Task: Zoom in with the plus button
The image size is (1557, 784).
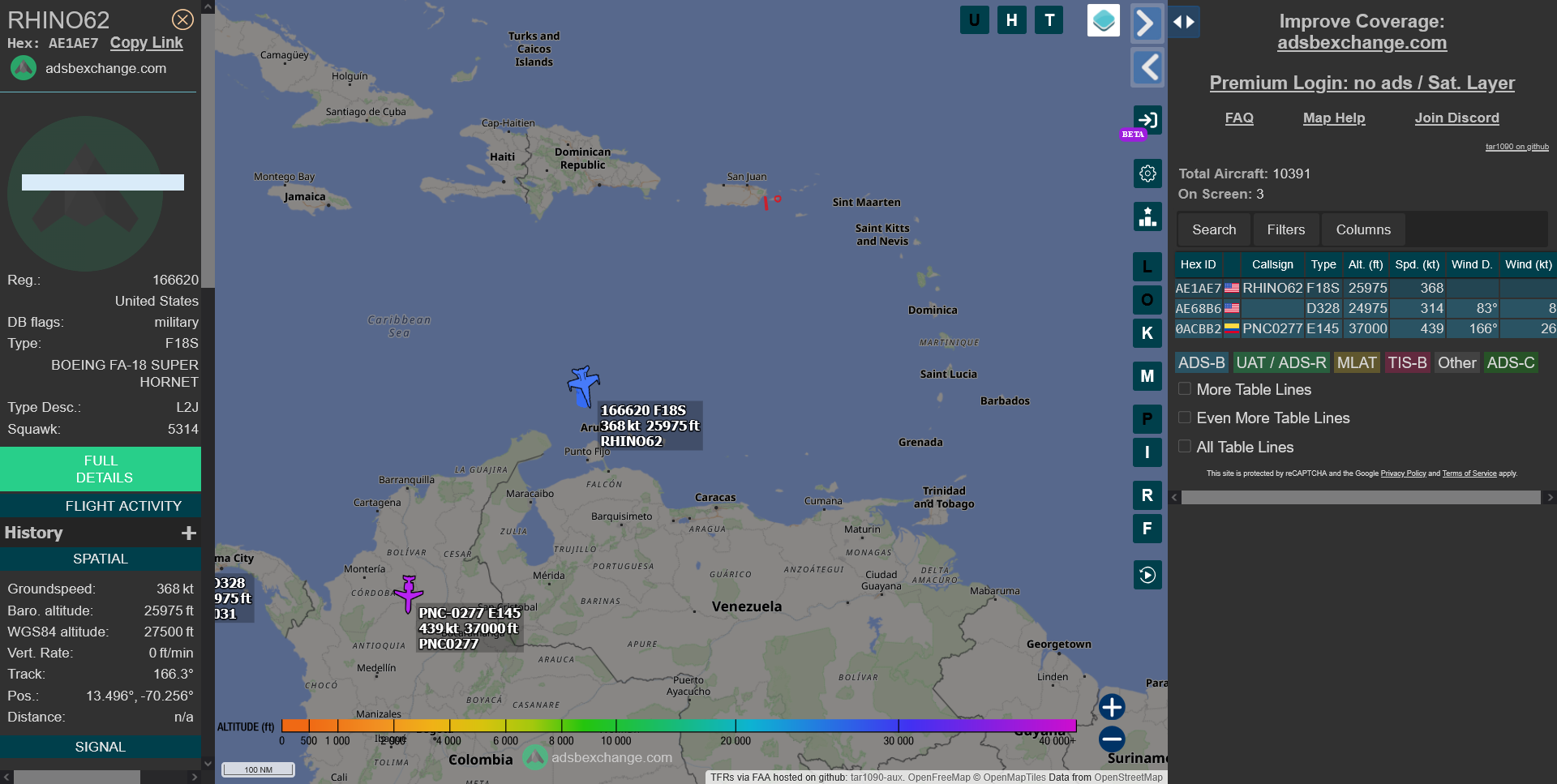Action: 1112,707
